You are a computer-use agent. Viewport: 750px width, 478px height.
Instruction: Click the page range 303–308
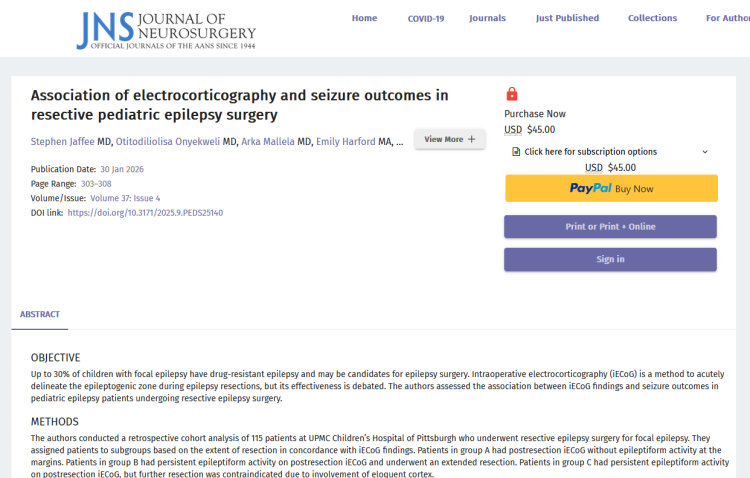pos(96,184)
